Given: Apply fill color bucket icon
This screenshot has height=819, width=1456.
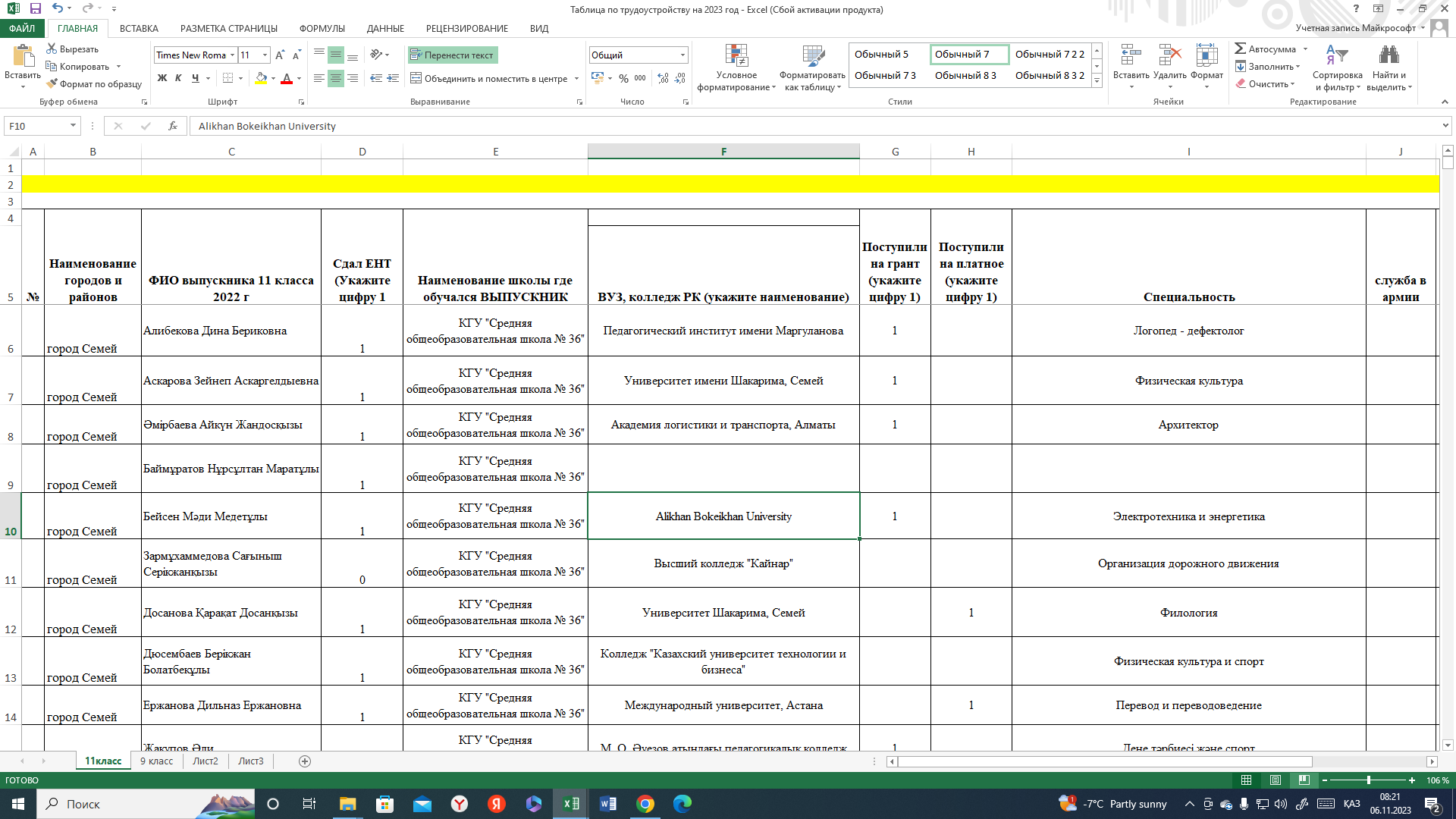Looking at the screenshot, I should tap(261, 78).
